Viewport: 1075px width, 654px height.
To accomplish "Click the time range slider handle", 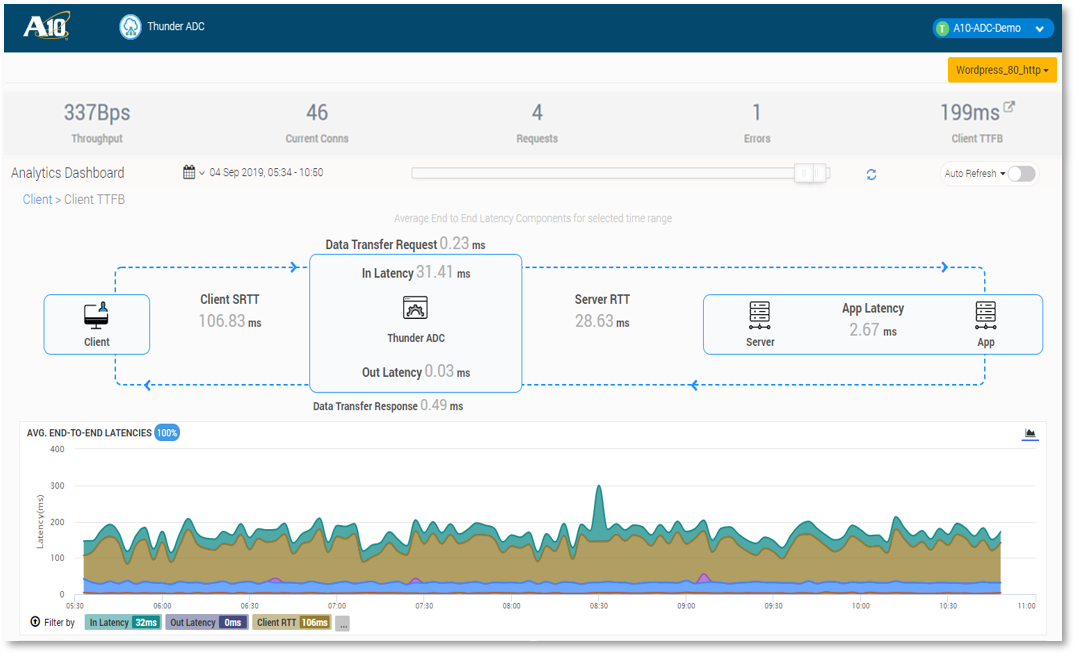I will pyautogui.click(x=811, y=173).
